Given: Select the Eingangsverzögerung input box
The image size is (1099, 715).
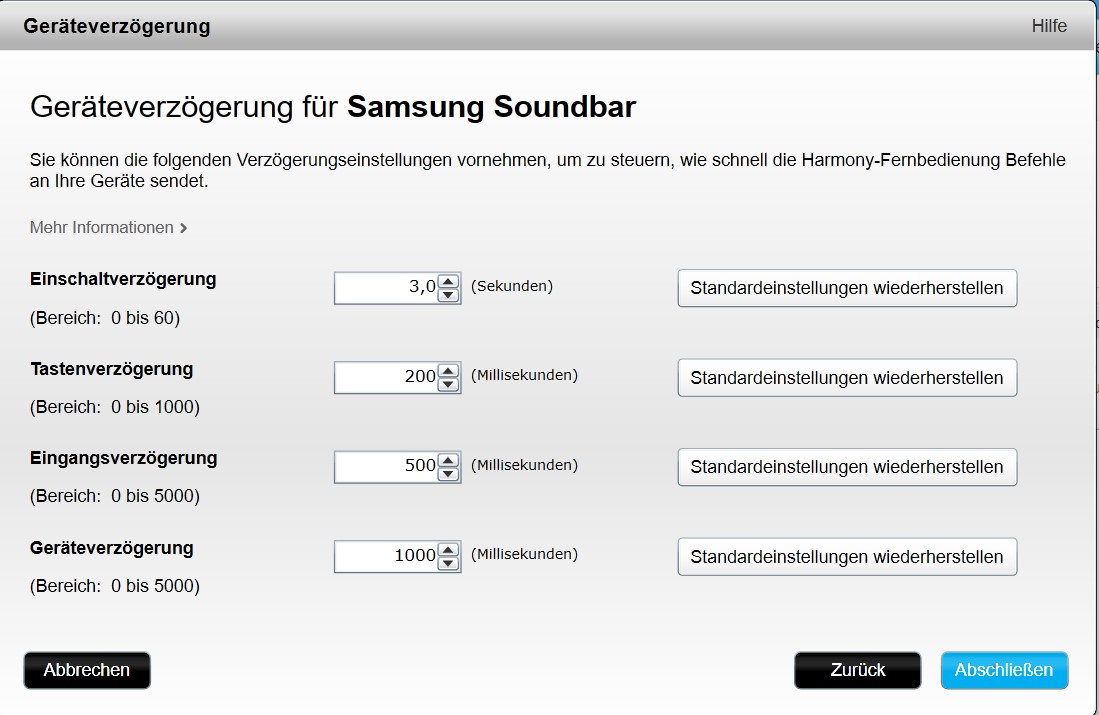Looking at the screenshot, I should pyautogui.click(x=387, y=467).
